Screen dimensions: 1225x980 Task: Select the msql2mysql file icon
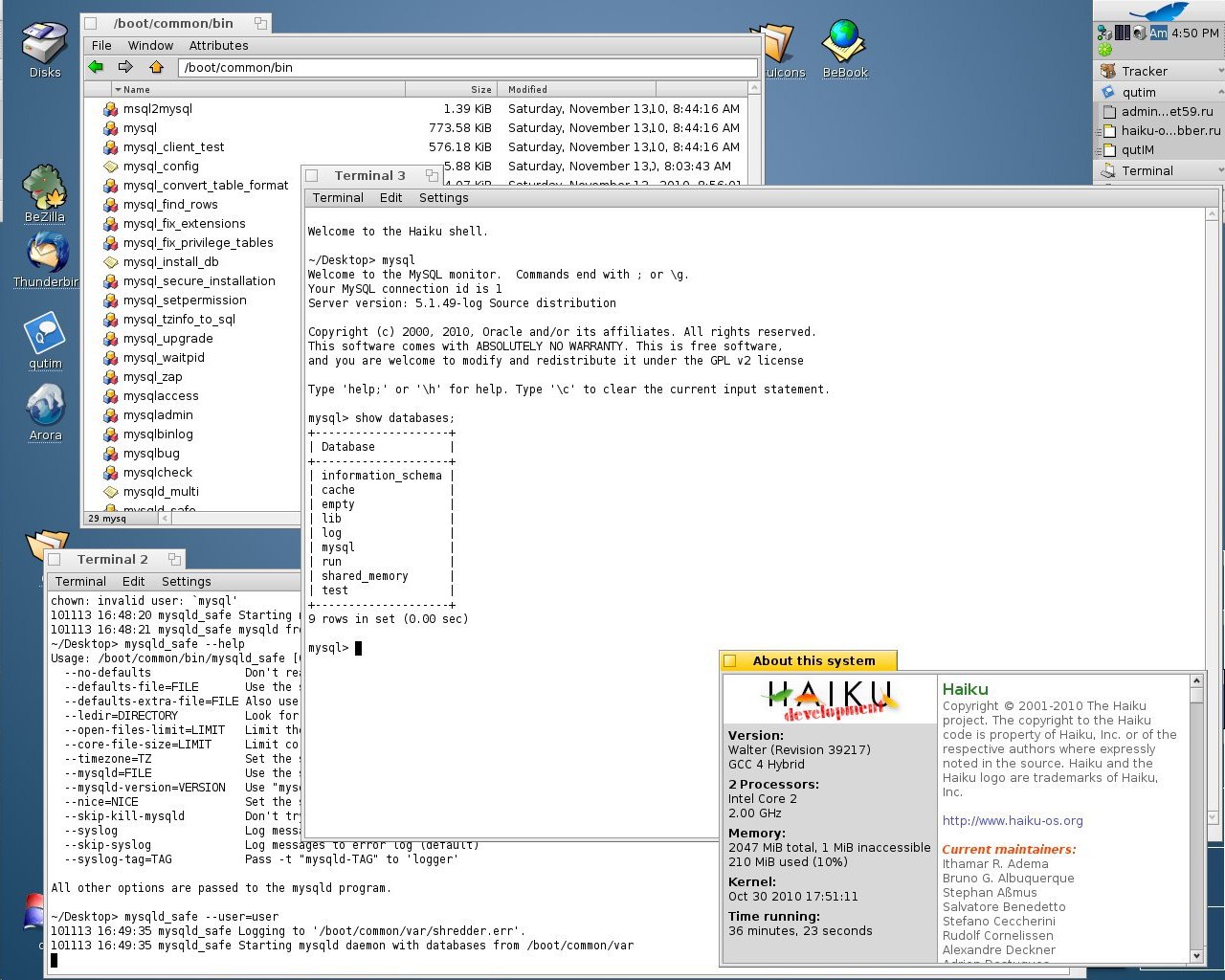111,109
